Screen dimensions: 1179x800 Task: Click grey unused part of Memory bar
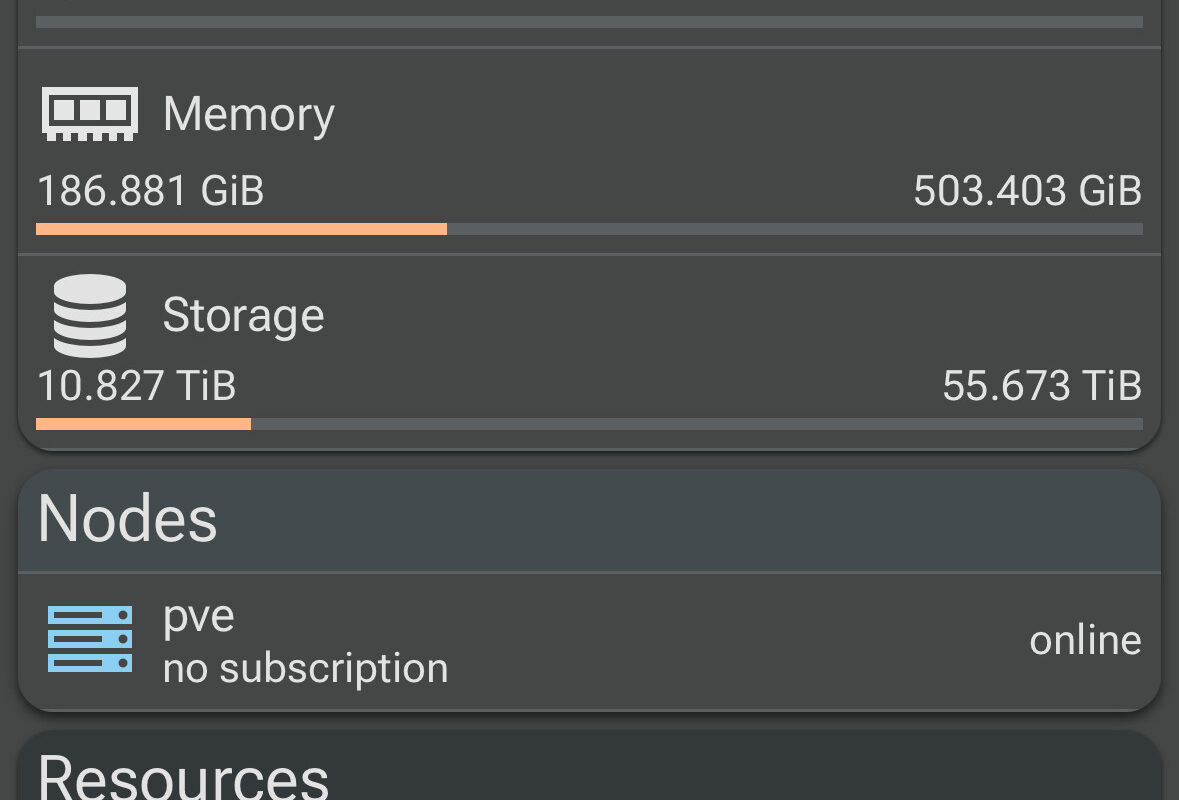[x=794, y=229]
